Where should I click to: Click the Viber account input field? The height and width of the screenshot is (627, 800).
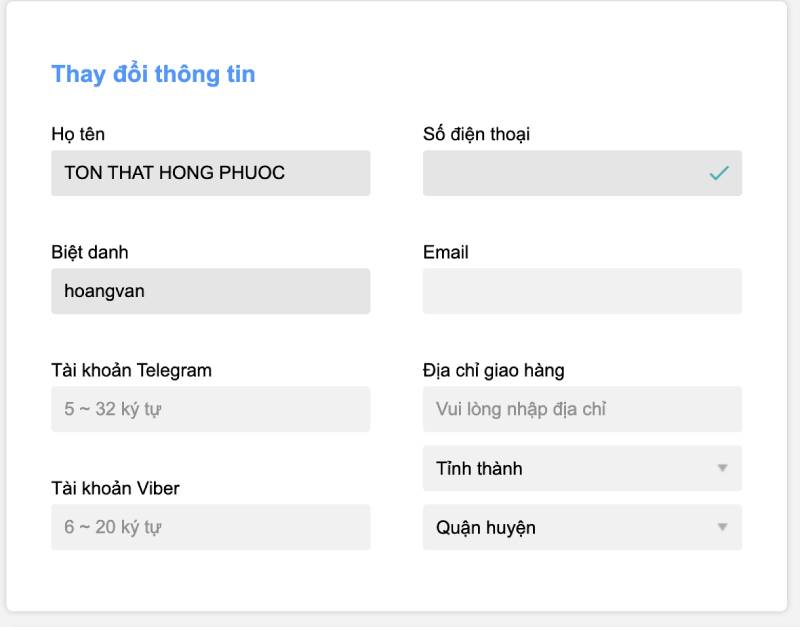tap(210, 527)
